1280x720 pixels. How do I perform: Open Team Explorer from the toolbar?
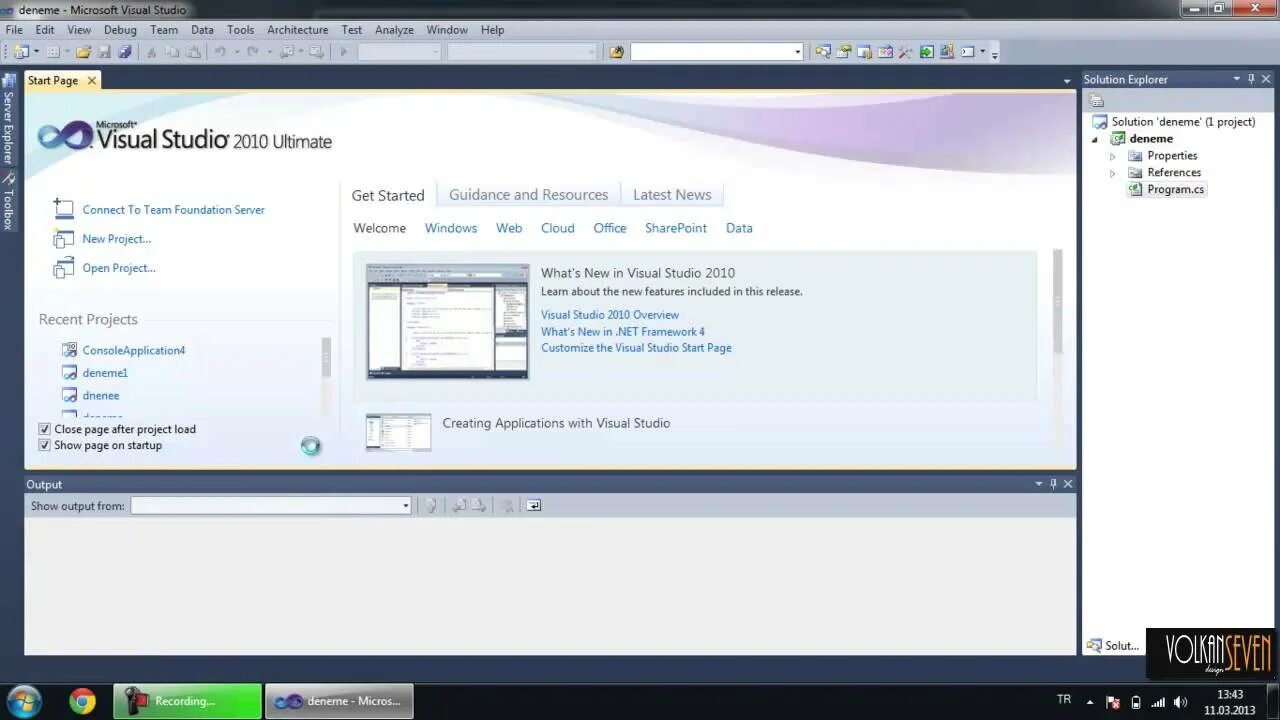(x=864, y=52)
